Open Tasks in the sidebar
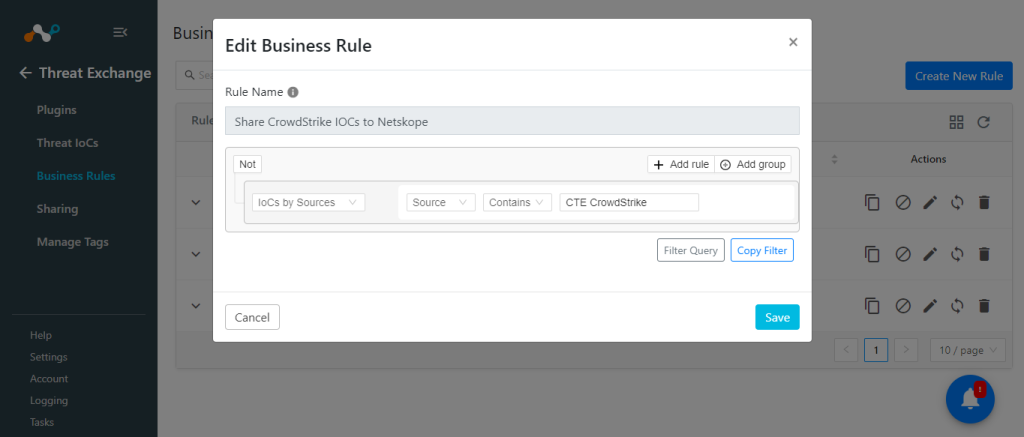The height and width of the screenshot is (437, 1024). tap(42, 422)
